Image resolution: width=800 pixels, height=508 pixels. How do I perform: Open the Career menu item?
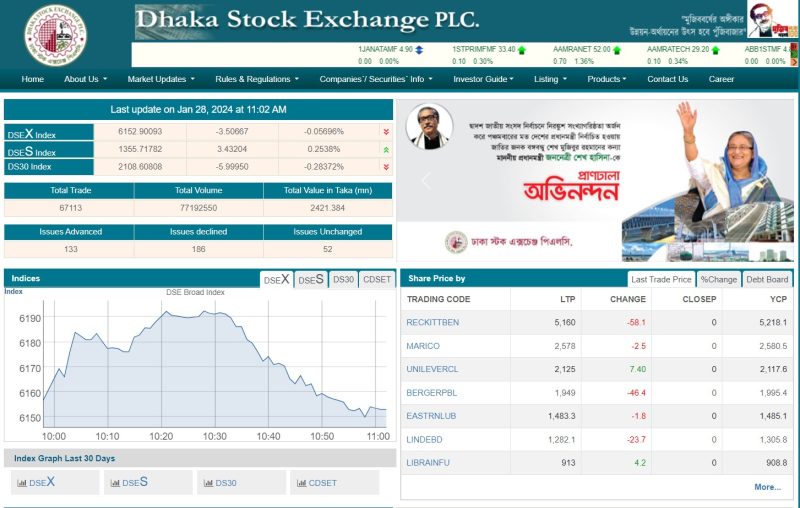point(721,79)
